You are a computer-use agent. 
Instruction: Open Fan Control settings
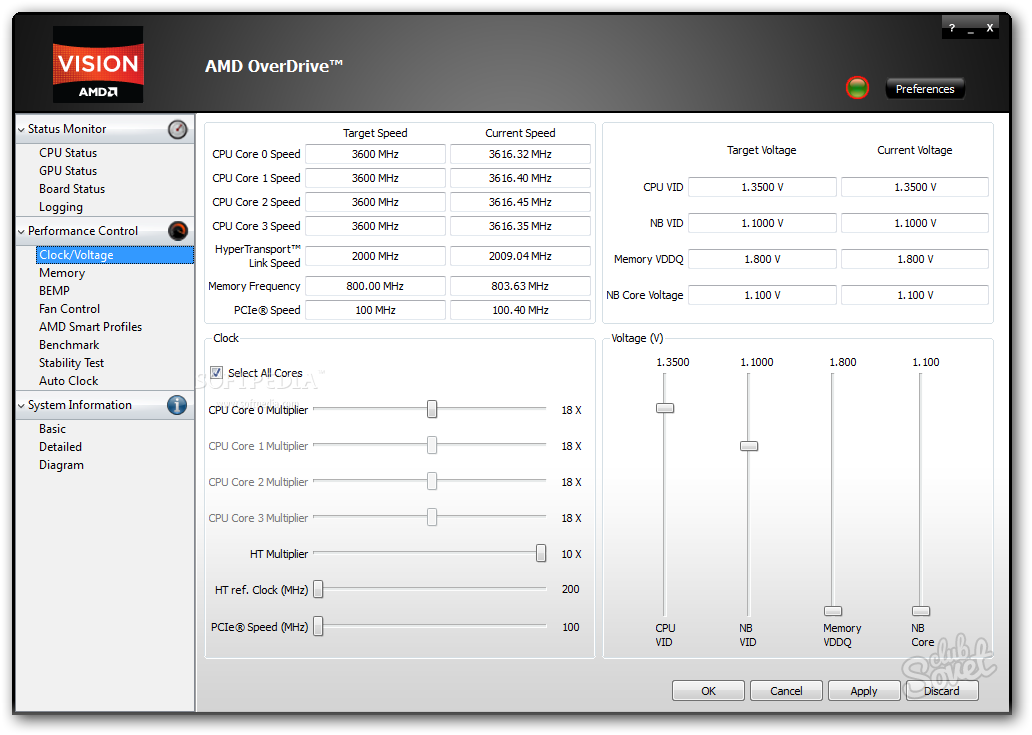pyautogui.click(x=69, y=309)
